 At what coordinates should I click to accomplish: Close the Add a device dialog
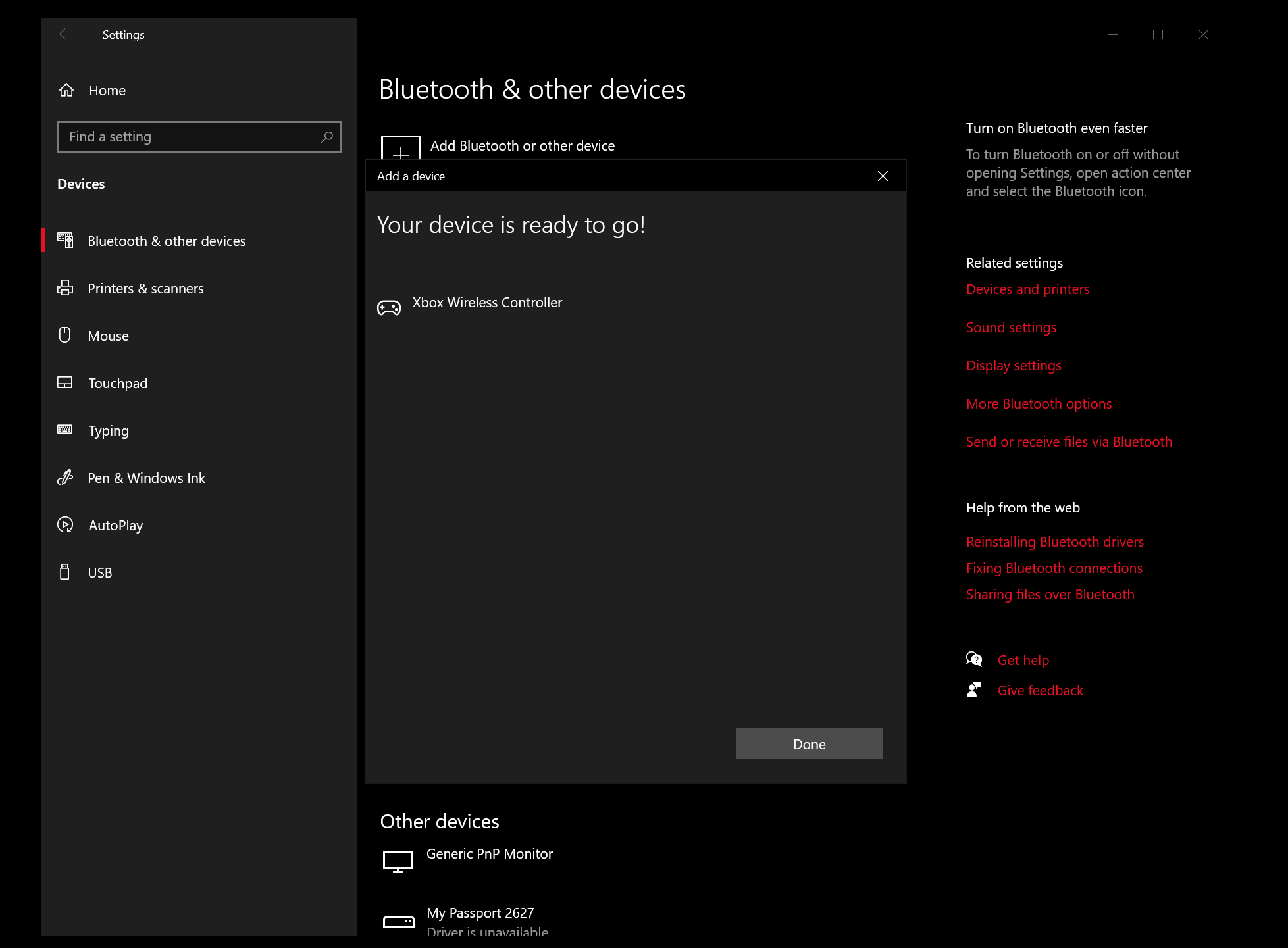(883, 176)
